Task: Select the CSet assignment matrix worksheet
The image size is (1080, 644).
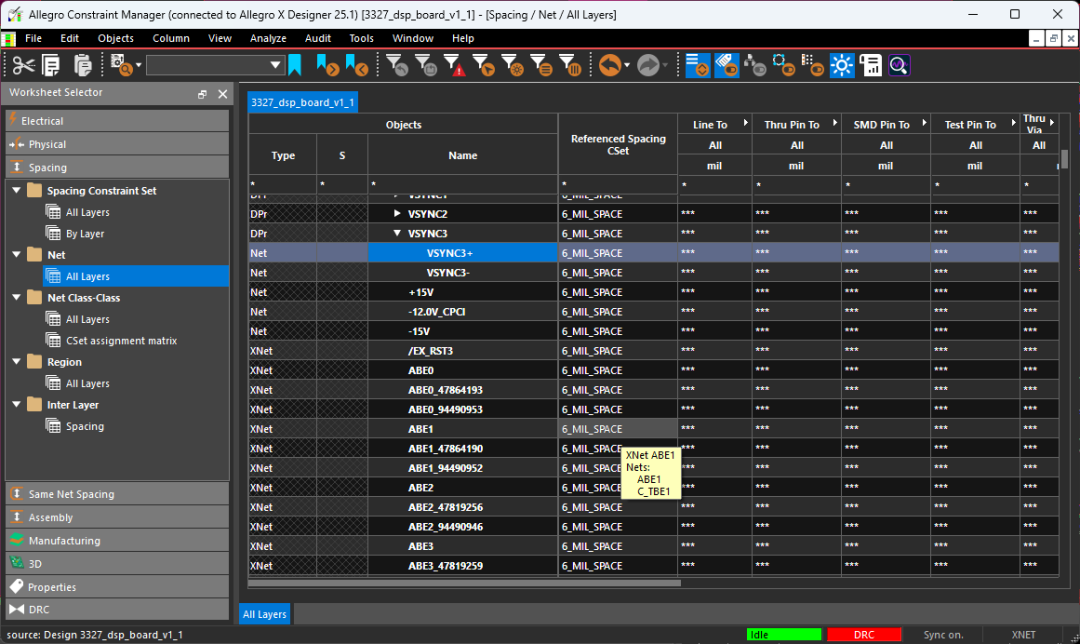Action: [x=121, y=341]
